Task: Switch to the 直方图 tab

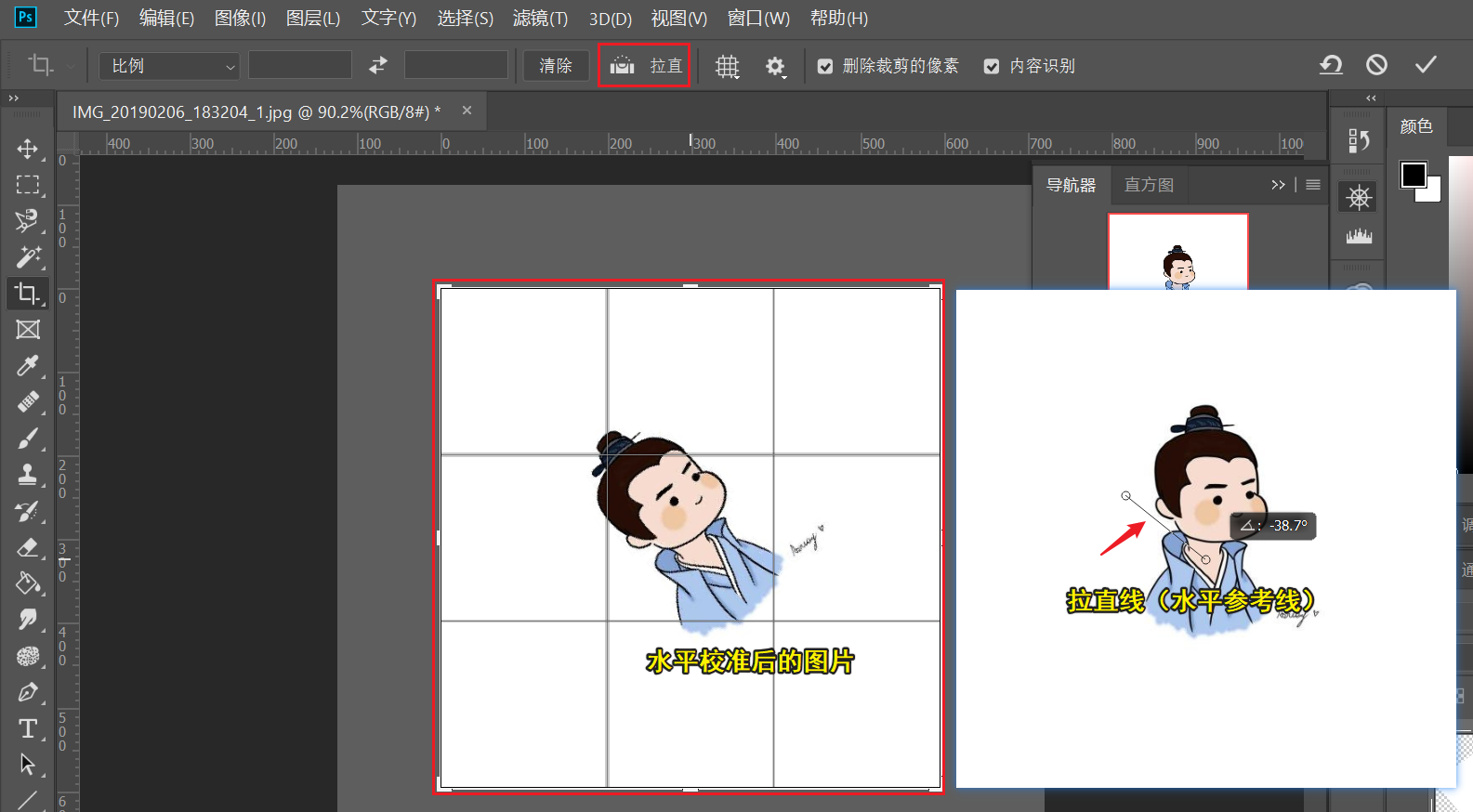Action: tap(1149, 185)
